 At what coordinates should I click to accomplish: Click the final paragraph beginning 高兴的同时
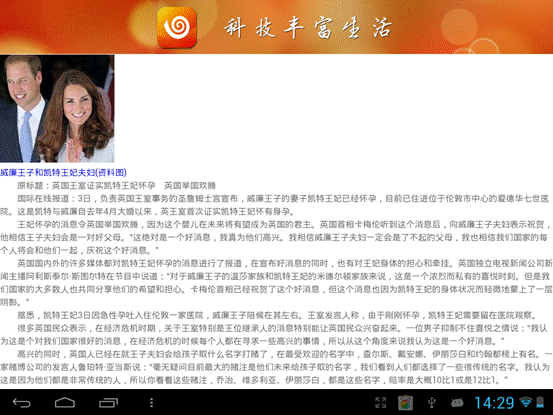click(276, 367)
